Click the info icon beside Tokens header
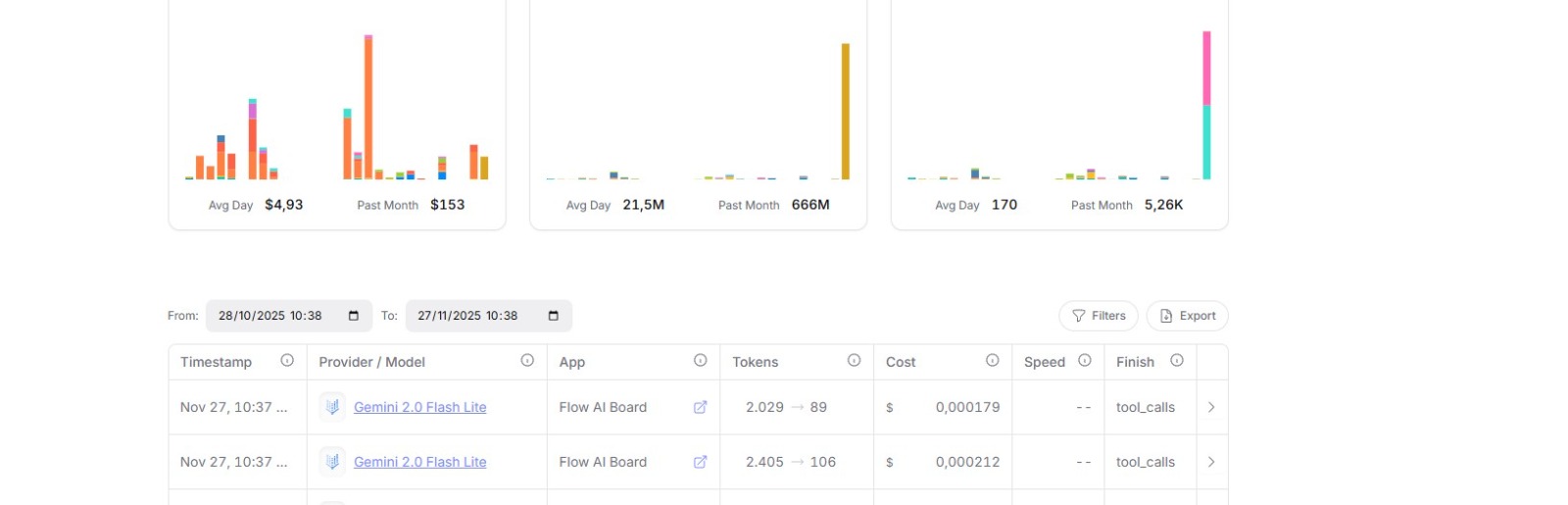1568x505 pixels. coord(854,361)
